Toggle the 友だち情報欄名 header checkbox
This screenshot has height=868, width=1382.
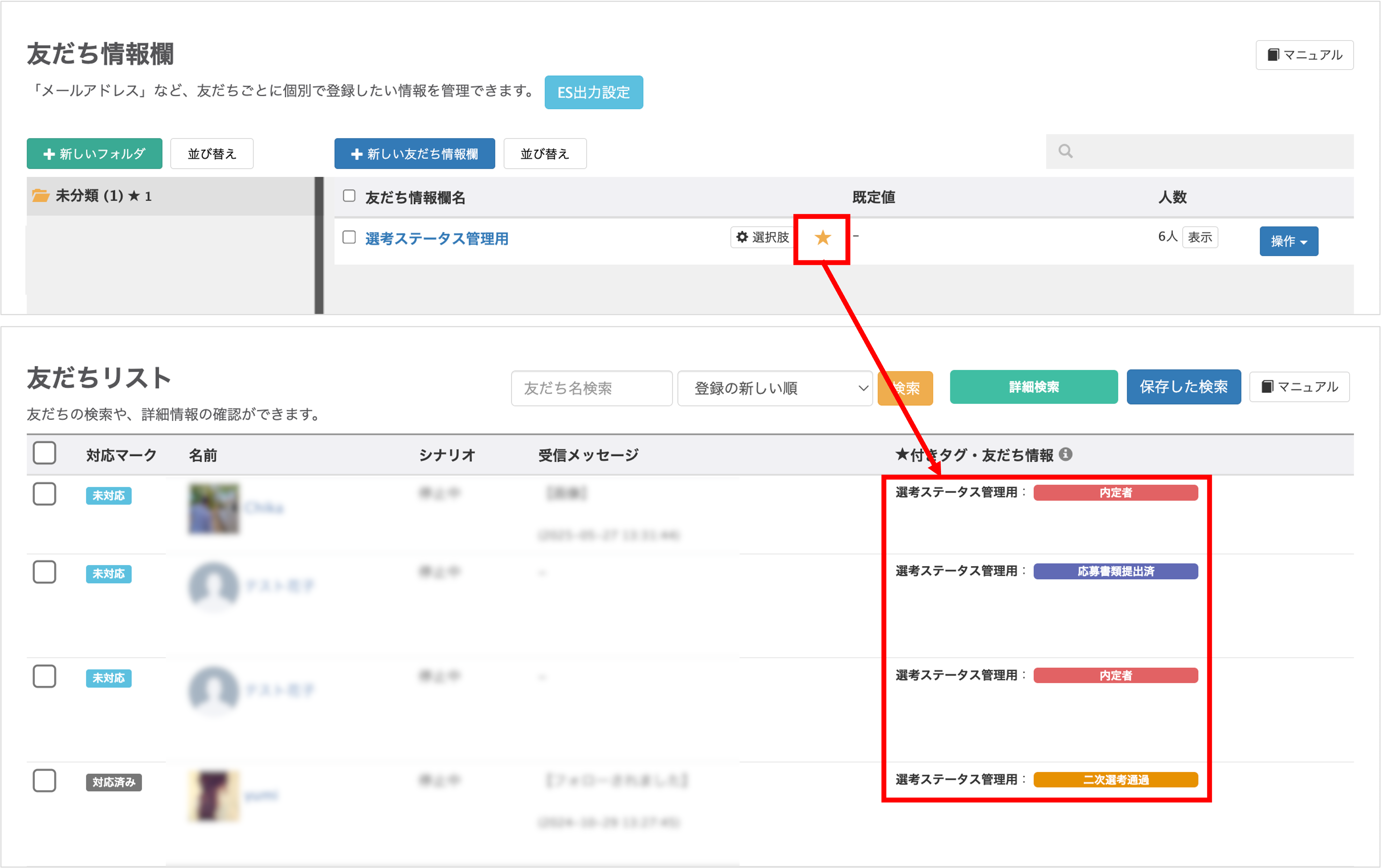tap(349, 196)
